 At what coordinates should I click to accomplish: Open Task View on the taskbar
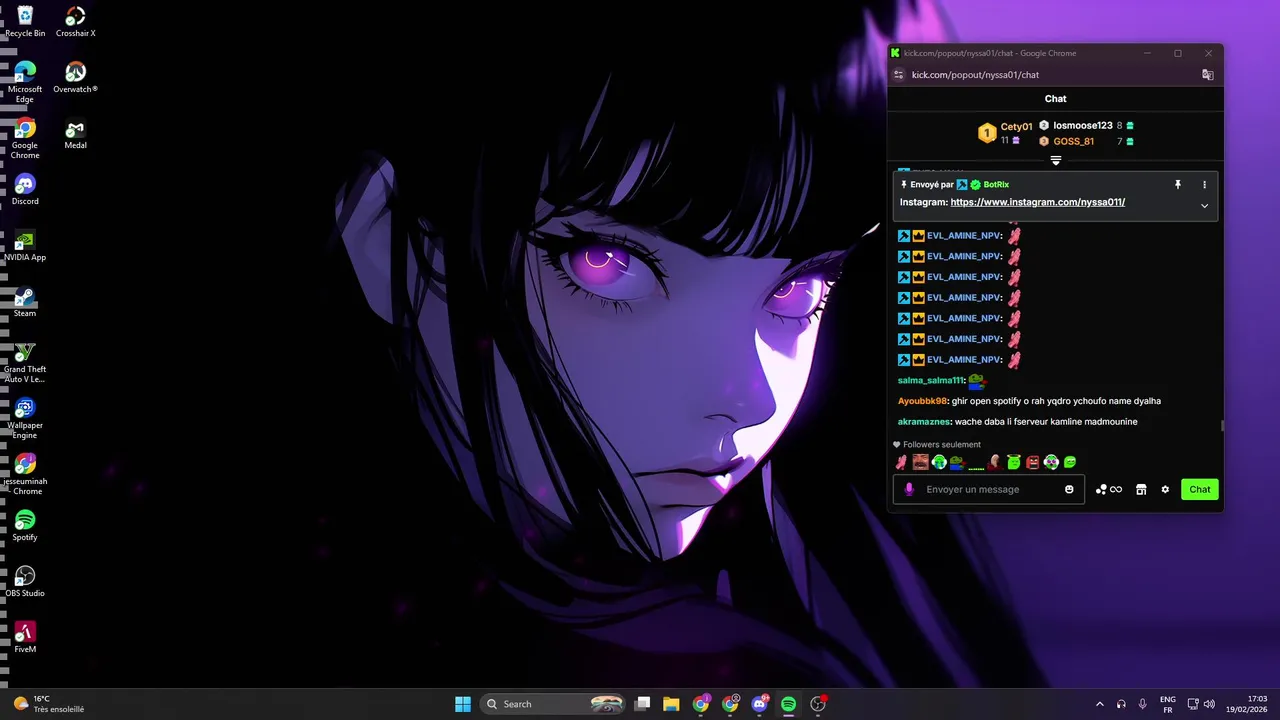click(x=643, y=704)
